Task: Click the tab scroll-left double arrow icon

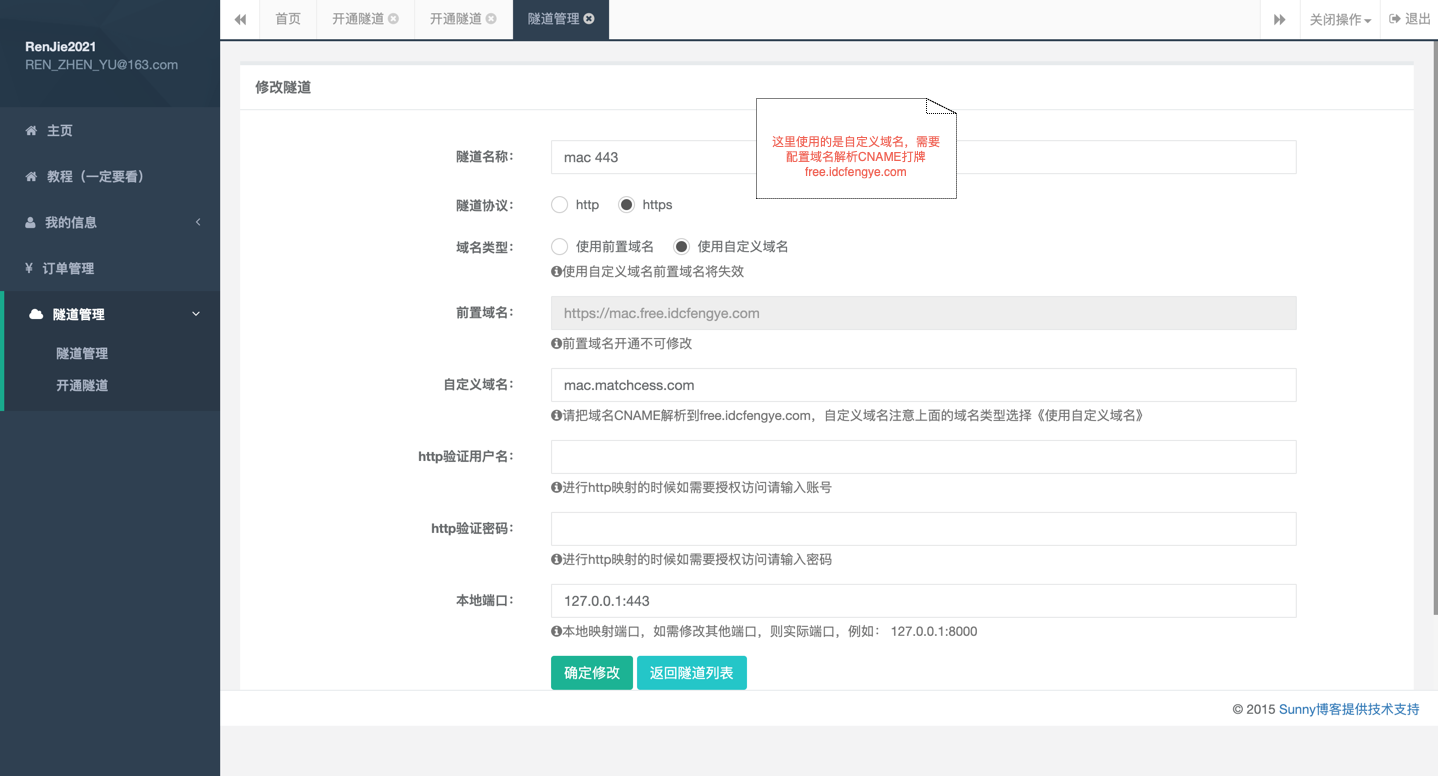Action: (x=240, y=19)
